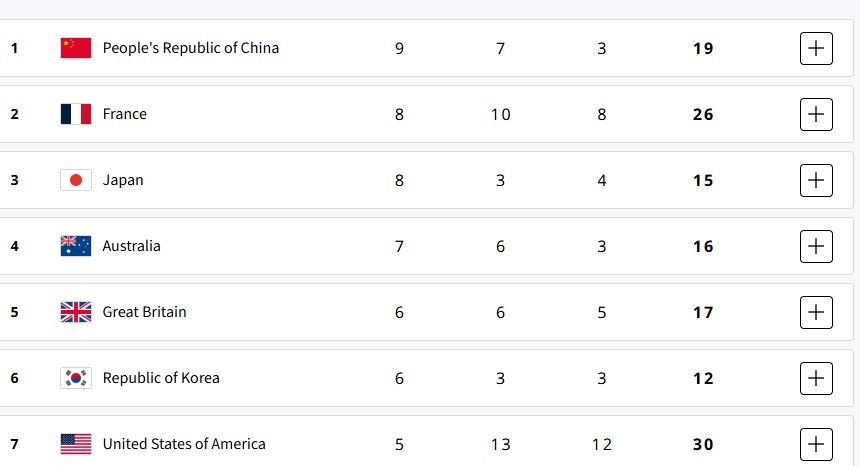Click the France flag icon
The height and width of the screenshot is (466, 860).
(76, 114)
